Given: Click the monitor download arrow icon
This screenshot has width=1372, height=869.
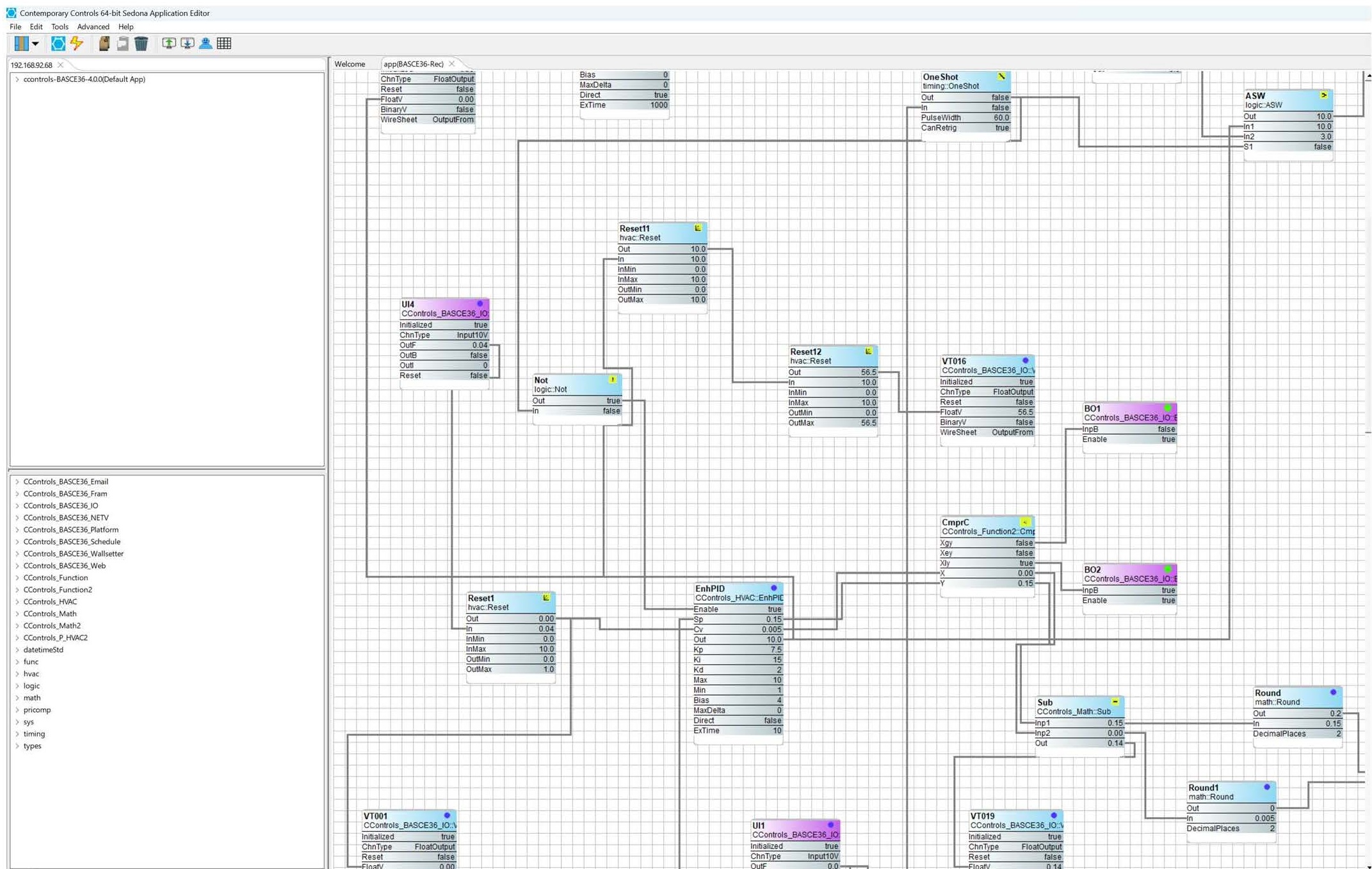Looking at the screenshot, I should [187, 44].
